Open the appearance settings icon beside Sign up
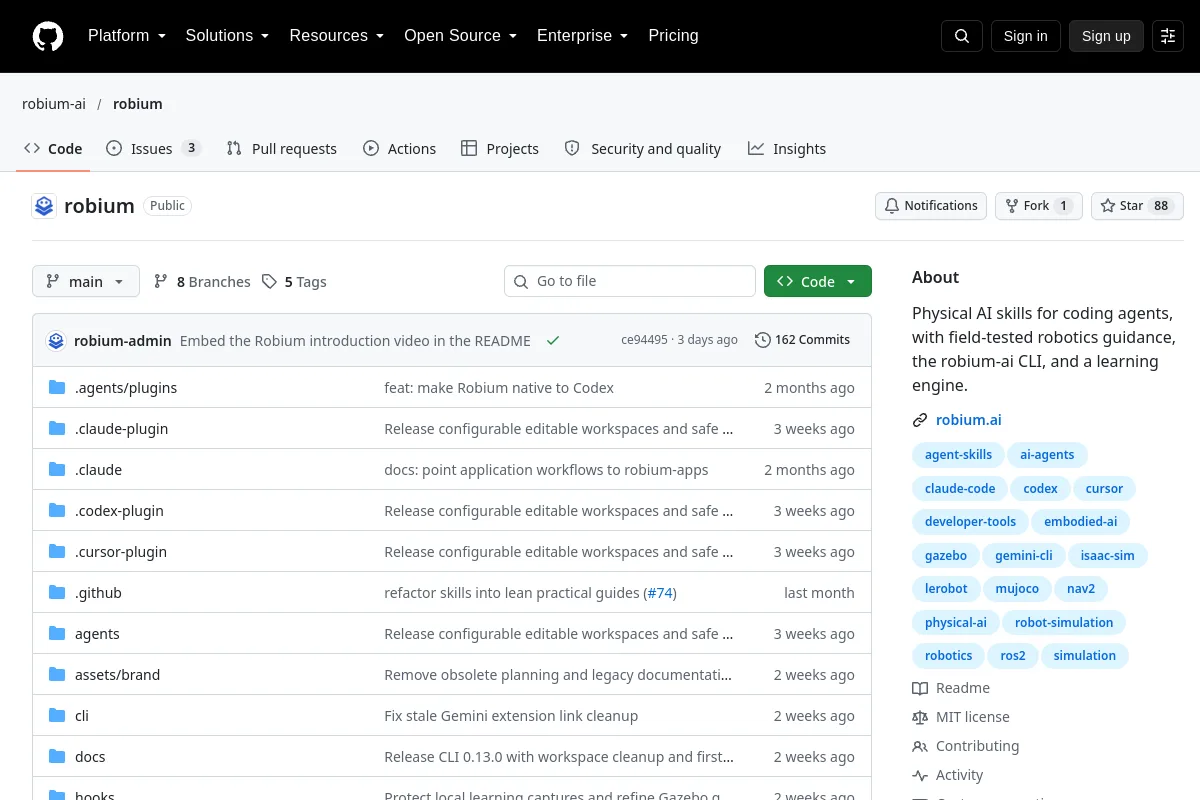The height and width of the screenshot is (800, 1200). (x=1168, y=36)
